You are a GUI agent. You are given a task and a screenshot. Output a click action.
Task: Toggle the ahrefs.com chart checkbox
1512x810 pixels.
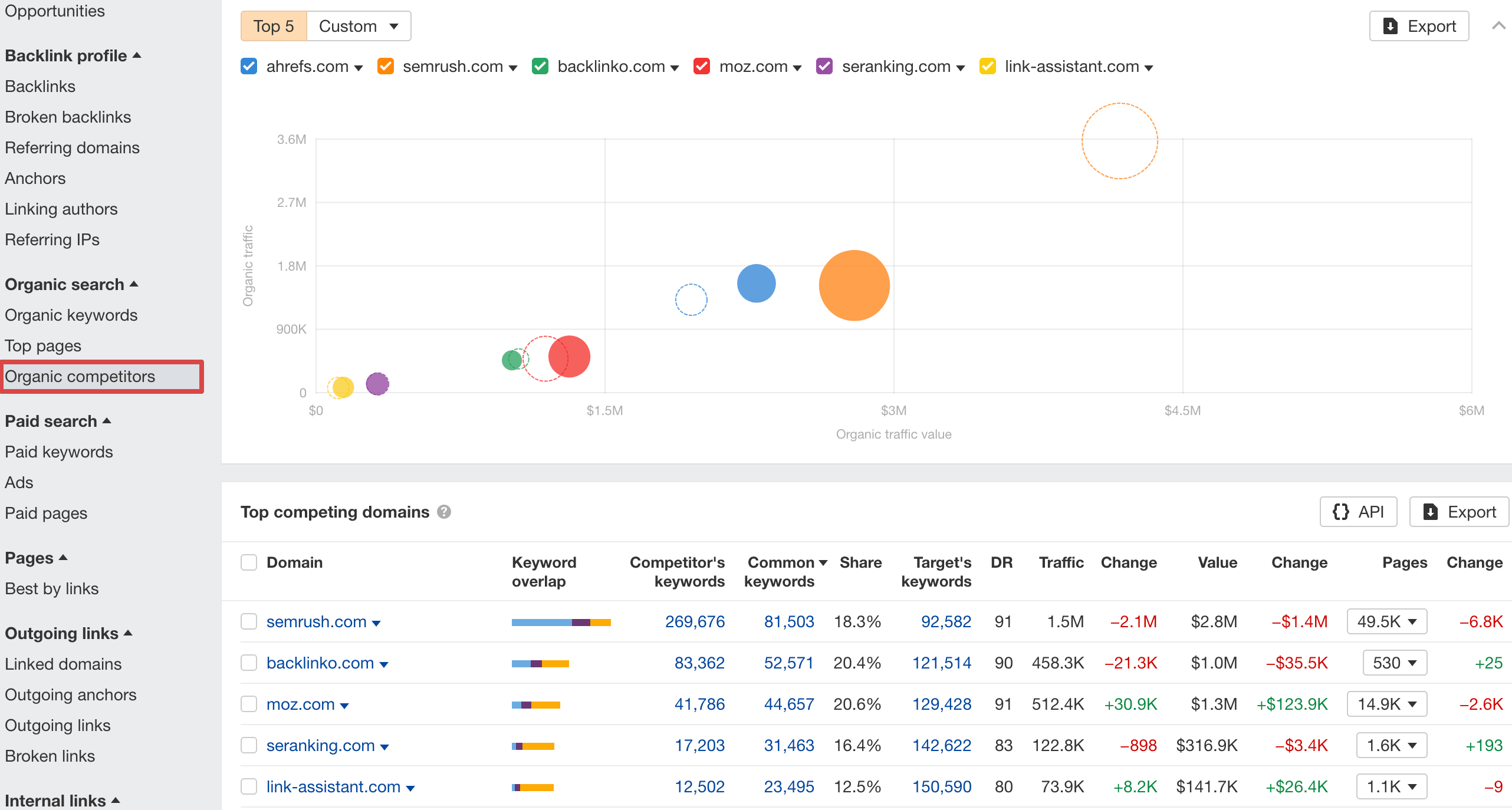(x=249, y=66)
